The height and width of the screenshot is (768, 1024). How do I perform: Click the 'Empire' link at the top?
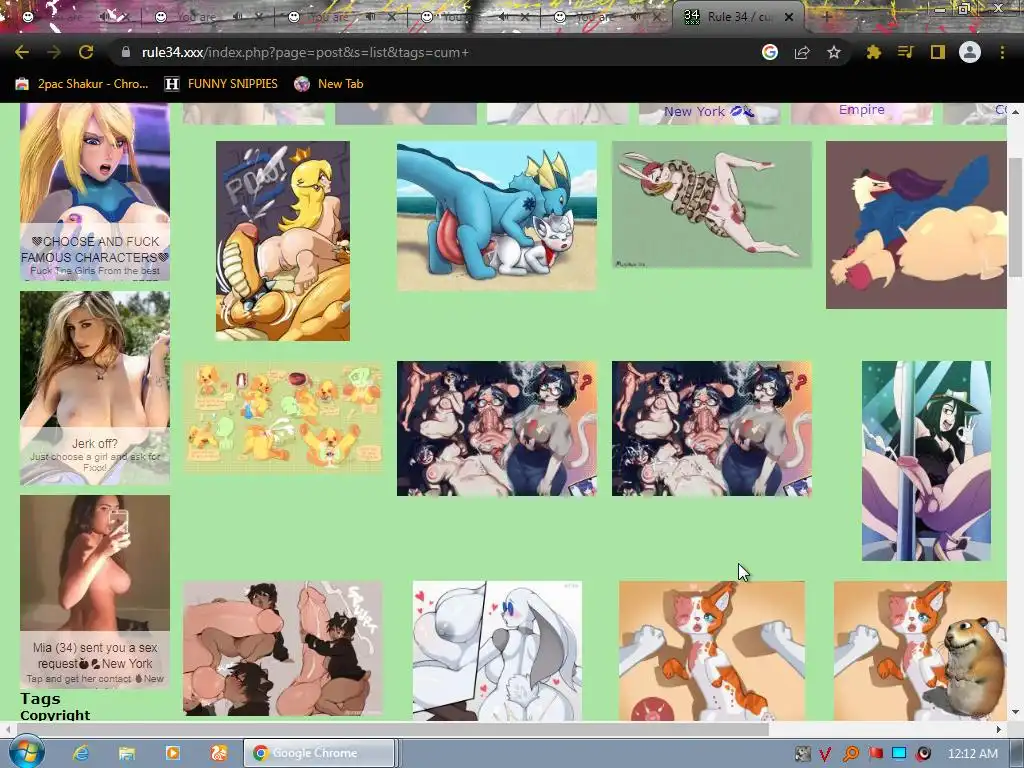861,110
